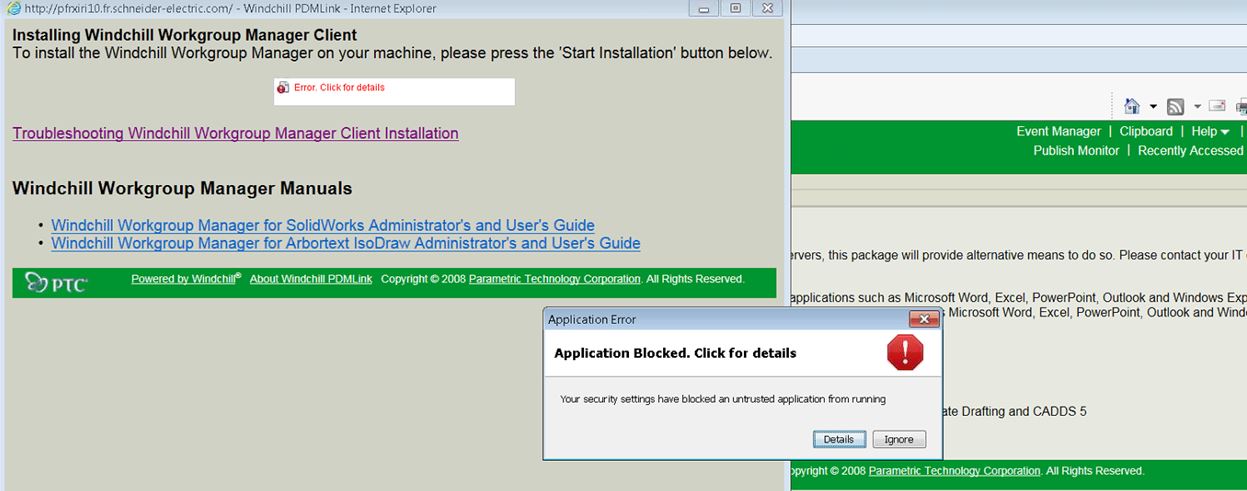This screenshot has height=491, width=1247.
Task: Click the 'Windchill Workgroup Manager Manuals' heading
Action: coord(182,188)
